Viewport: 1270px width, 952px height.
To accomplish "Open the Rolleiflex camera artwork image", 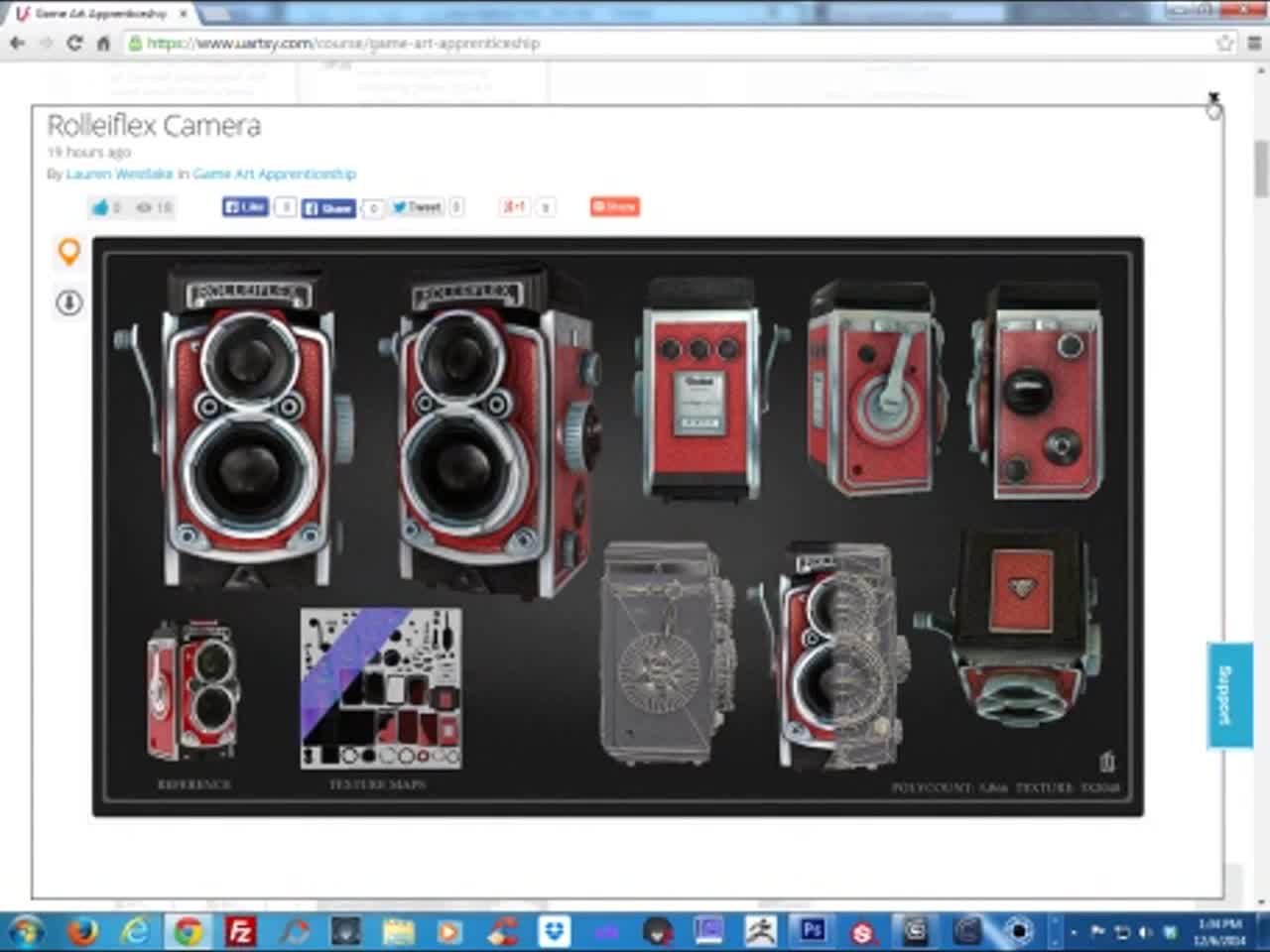I will 618,527.
